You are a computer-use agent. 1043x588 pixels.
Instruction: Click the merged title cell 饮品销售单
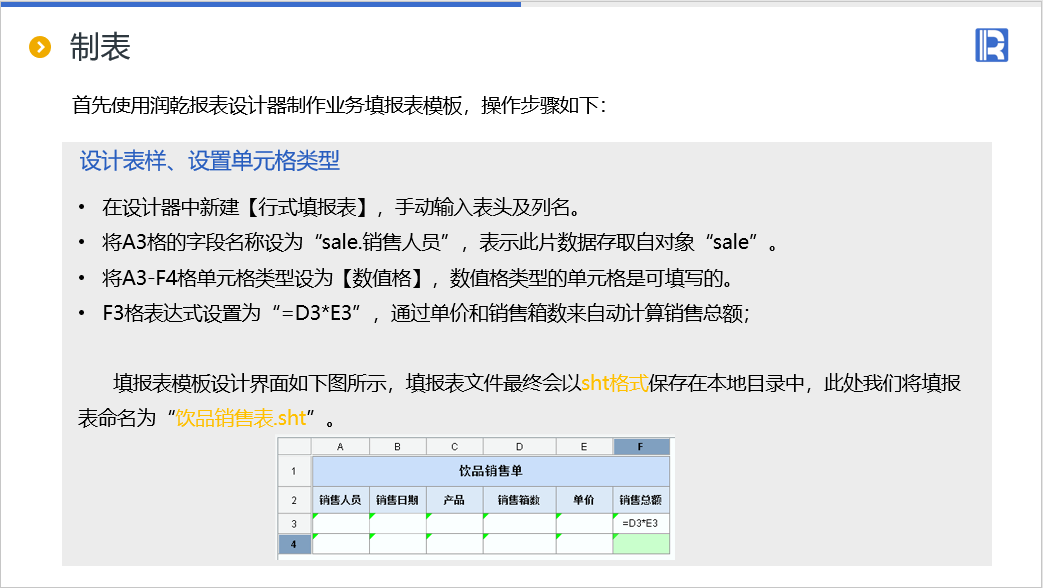[490, 471]
